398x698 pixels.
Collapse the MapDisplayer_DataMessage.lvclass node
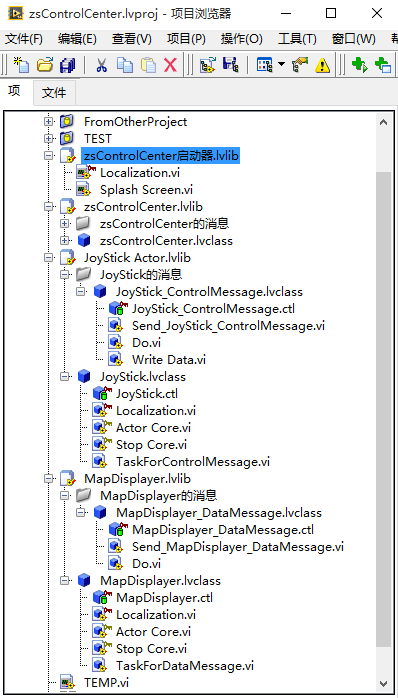(x=81, y=512)
